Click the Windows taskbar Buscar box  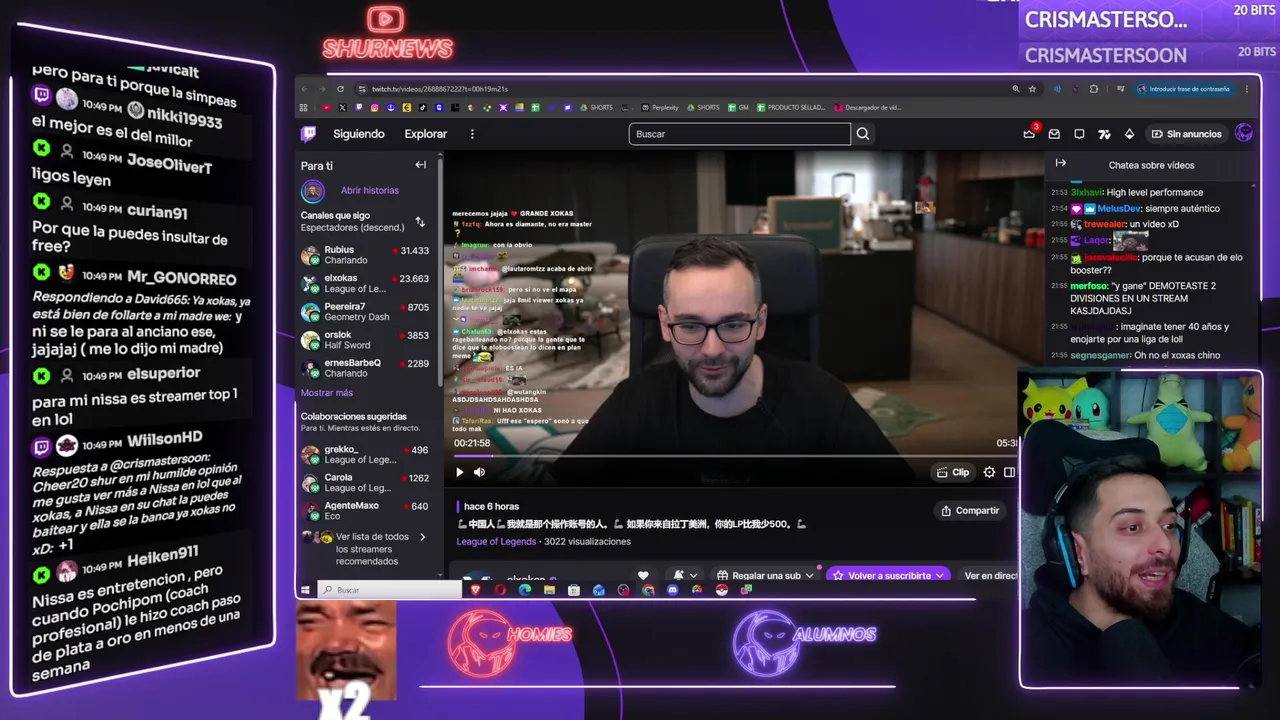(x=391, y=590)
